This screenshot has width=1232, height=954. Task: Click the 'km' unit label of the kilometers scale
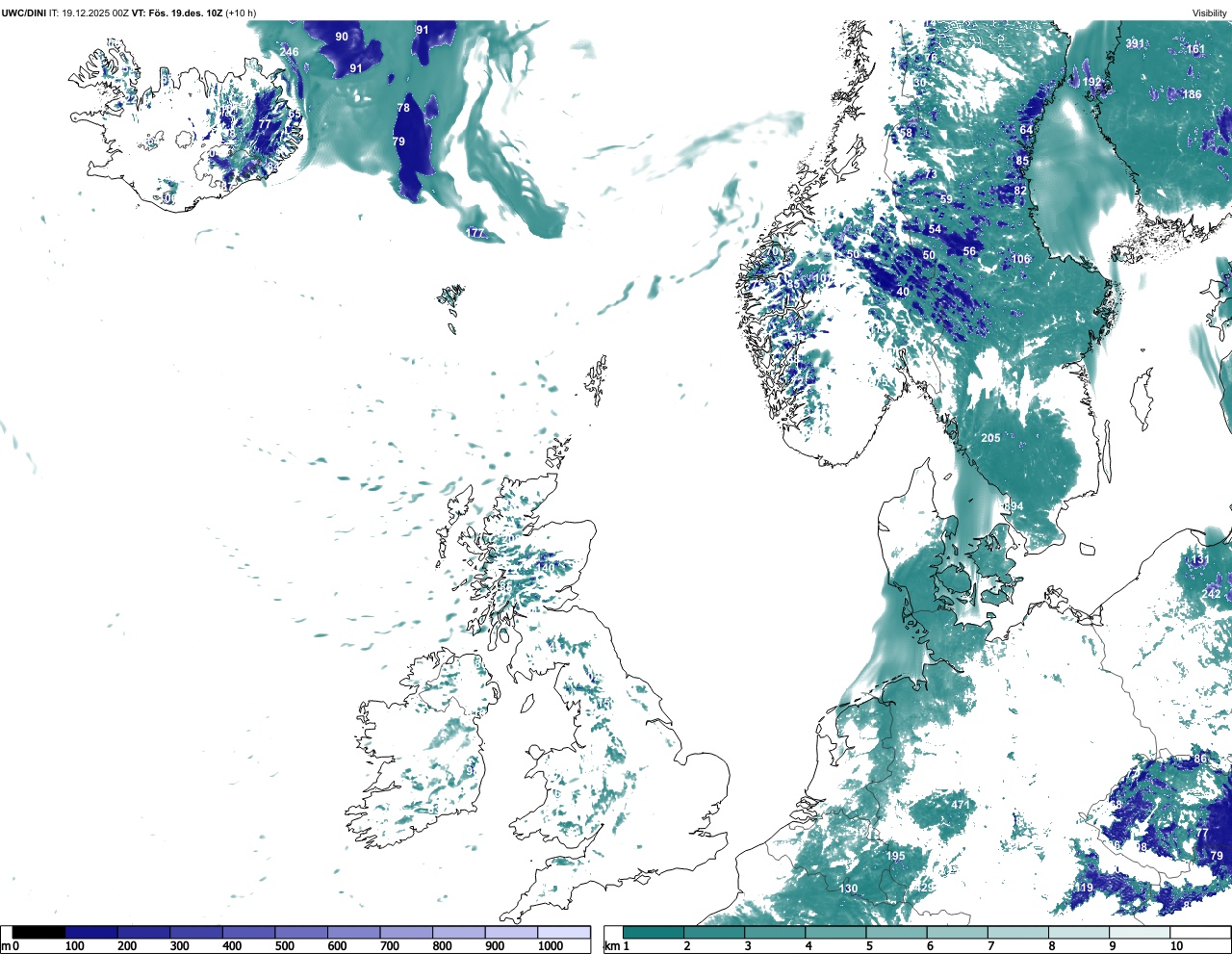click(x=611, y=946)
